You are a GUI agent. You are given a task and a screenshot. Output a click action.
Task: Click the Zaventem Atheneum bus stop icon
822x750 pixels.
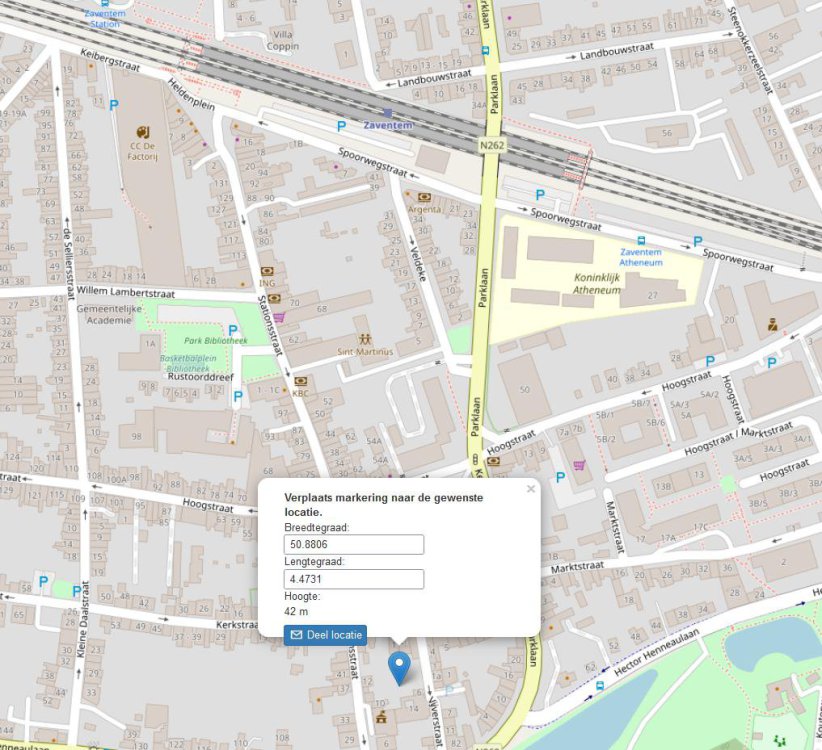[x=640, y=240]
